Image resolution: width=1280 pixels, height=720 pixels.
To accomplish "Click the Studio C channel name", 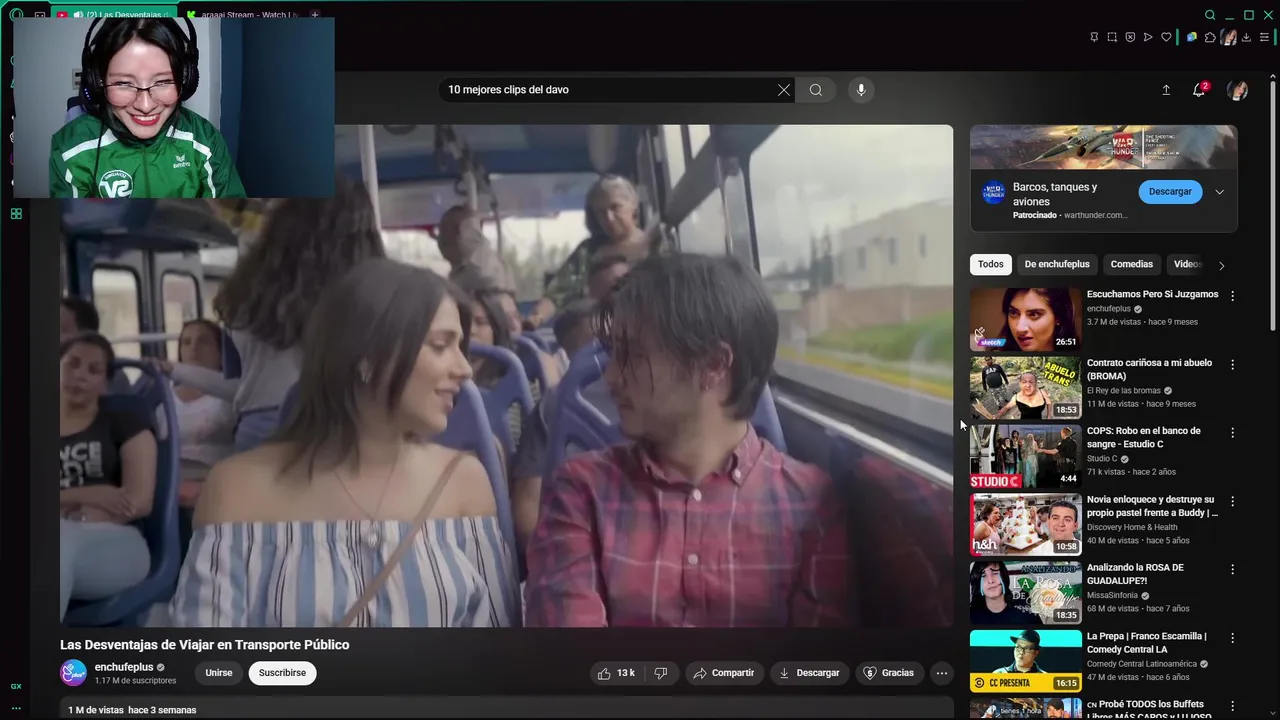I will coord(1102,458).
